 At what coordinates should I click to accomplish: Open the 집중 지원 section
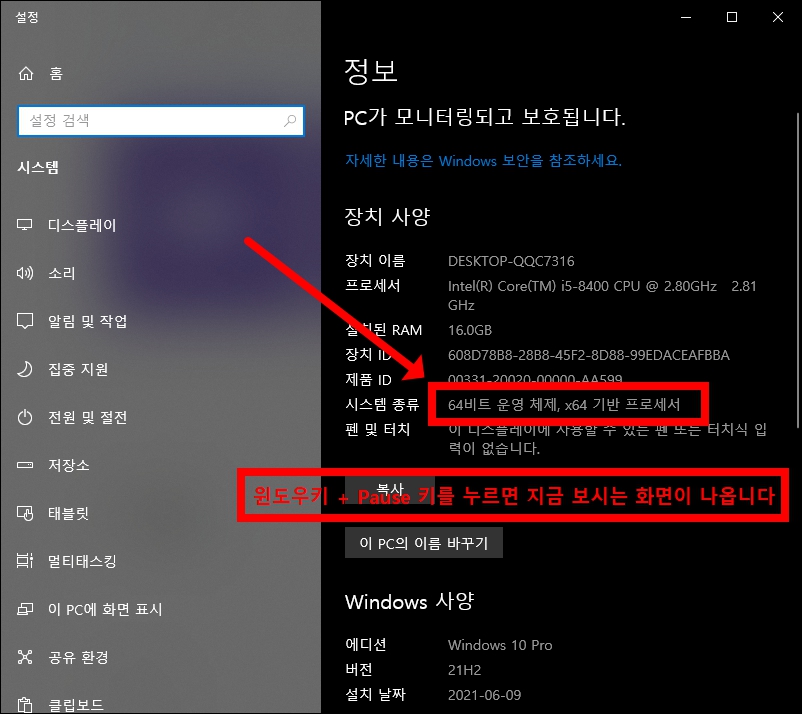(80, 369)
